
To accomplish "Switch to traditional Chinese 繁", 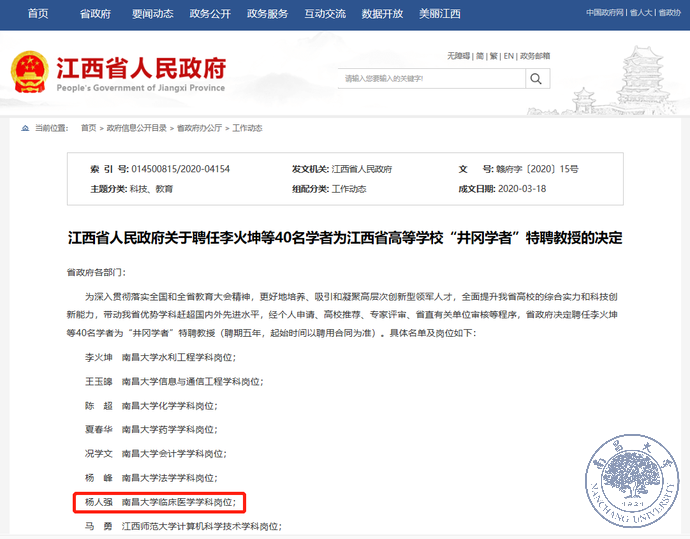I will coord(494,56).
